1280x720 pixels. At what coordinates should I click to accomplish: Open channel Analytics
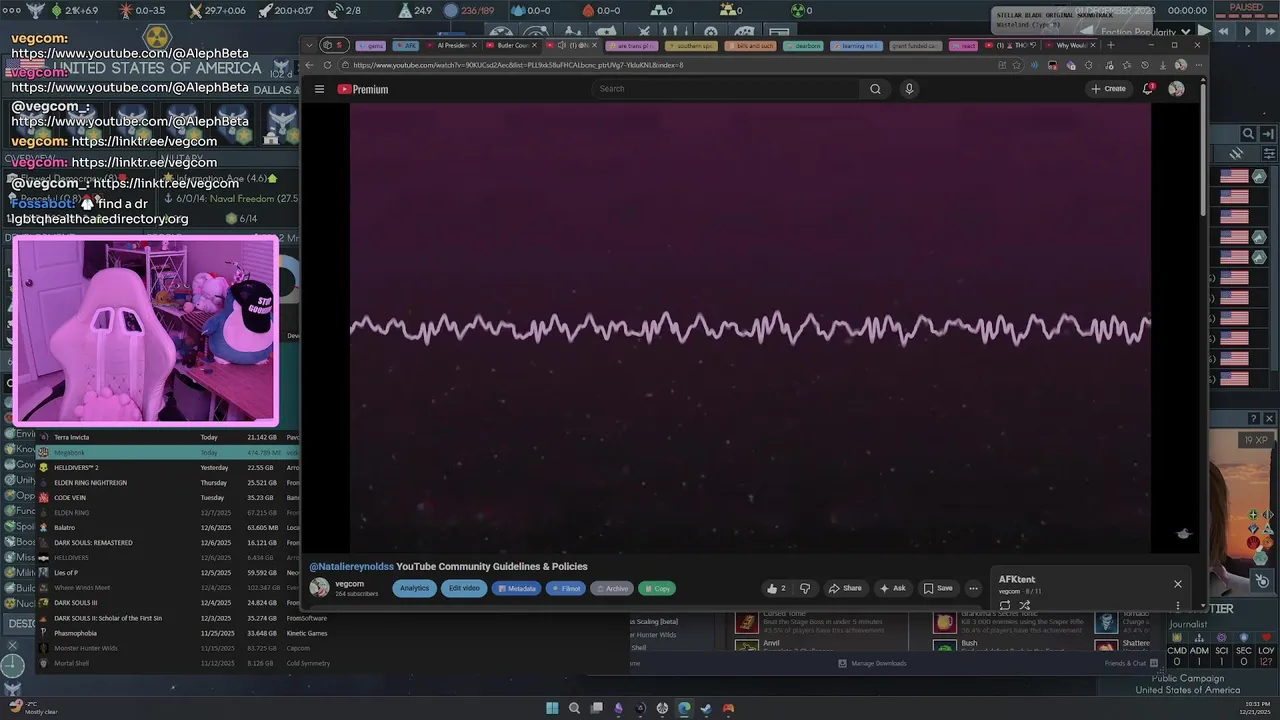tap(414, 588)
